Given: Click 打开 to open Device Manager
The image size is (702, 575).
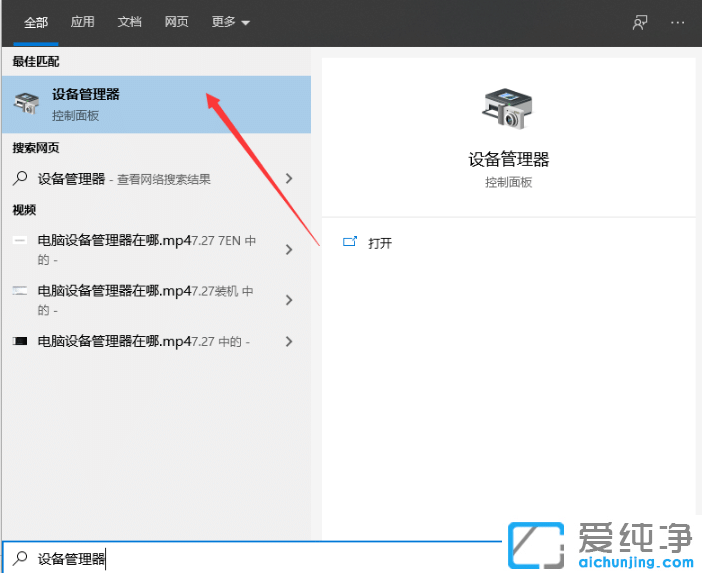Looking at the screenshot, I should [380, 243].
